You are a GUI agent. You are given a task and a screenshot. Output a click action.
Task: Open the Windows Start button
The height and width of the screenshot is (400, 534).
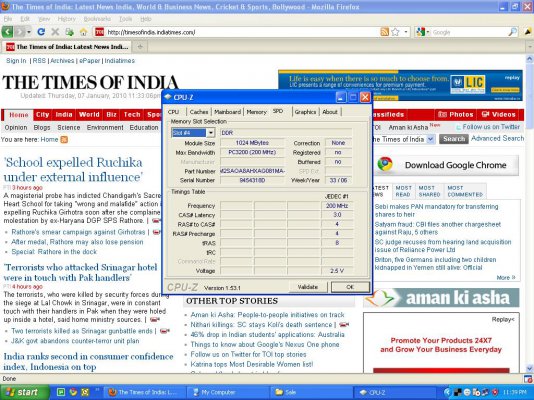(x=25, y=392)
